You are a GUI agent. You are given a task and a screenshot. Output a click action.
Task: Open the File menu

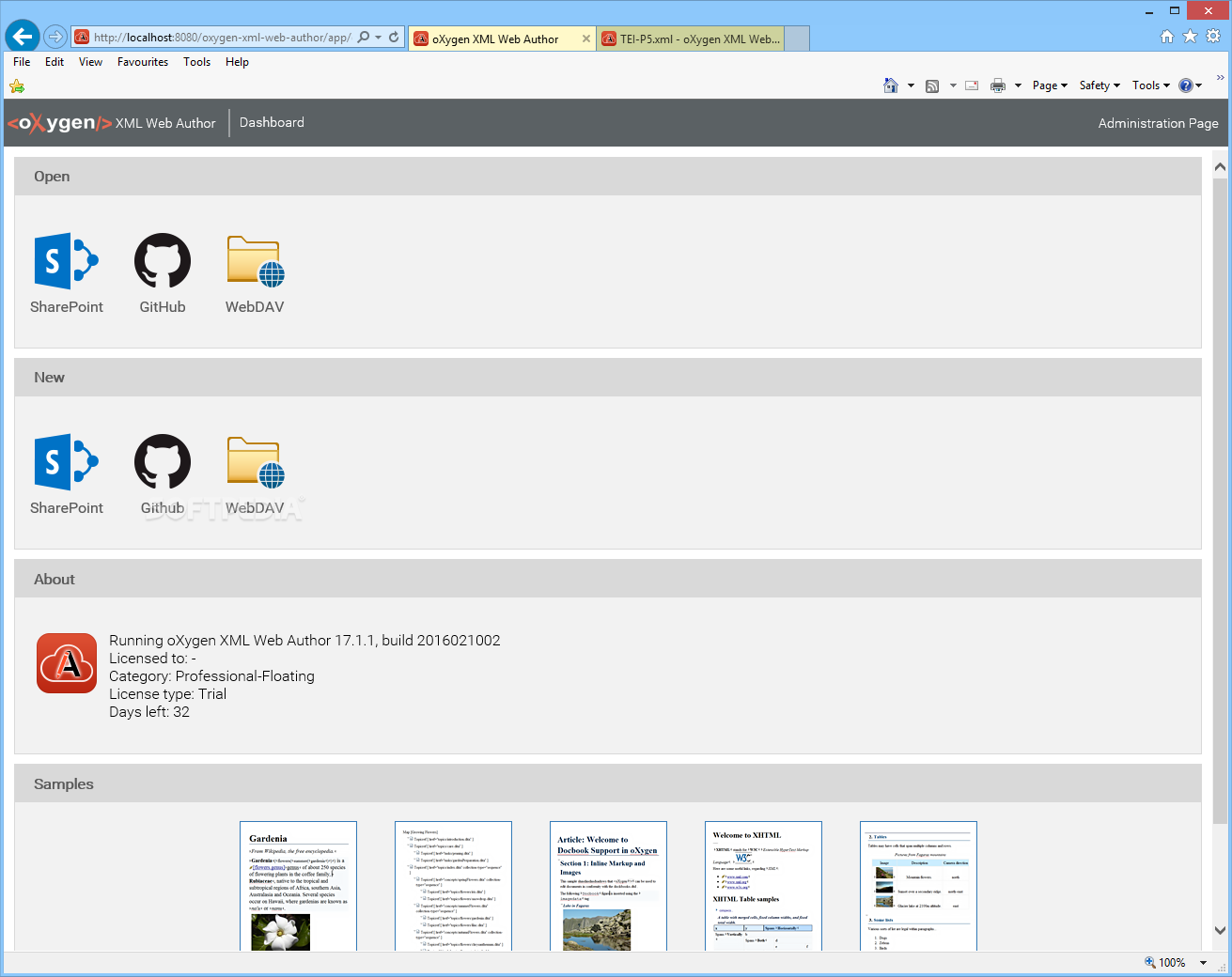(x=22, y=62)
